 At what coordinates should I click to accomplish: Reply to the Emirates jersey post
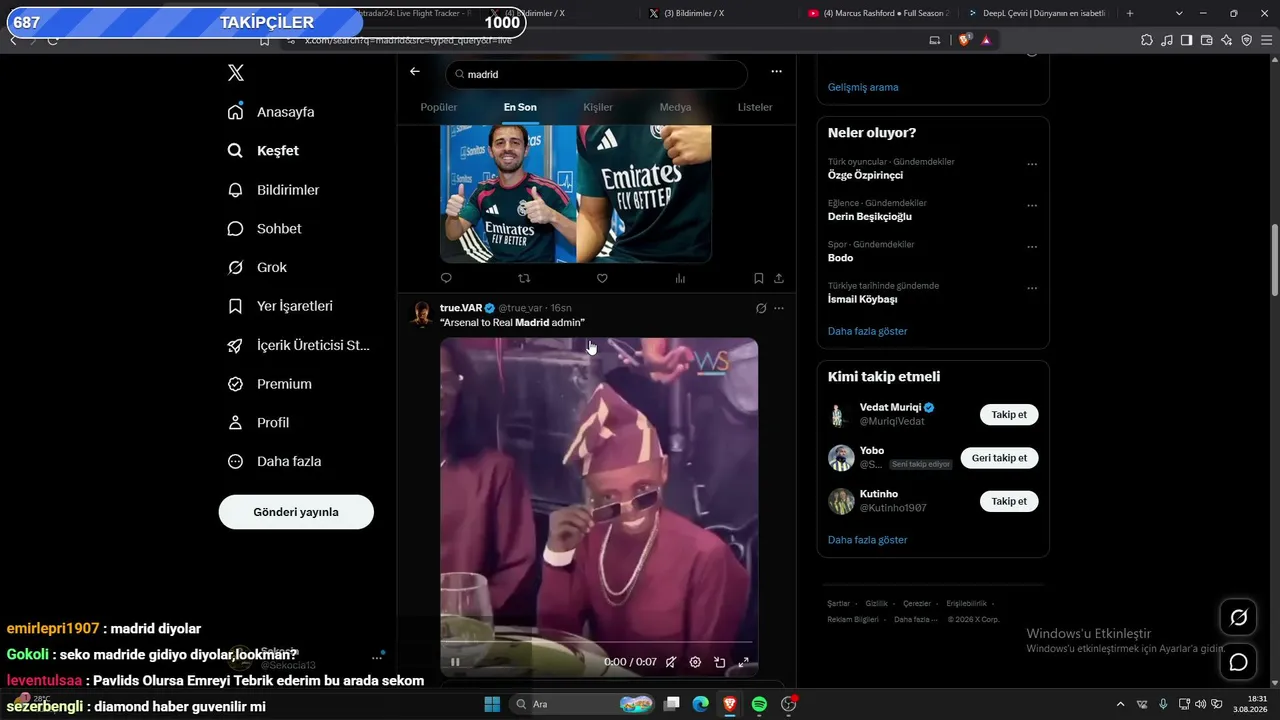[446, 278]
